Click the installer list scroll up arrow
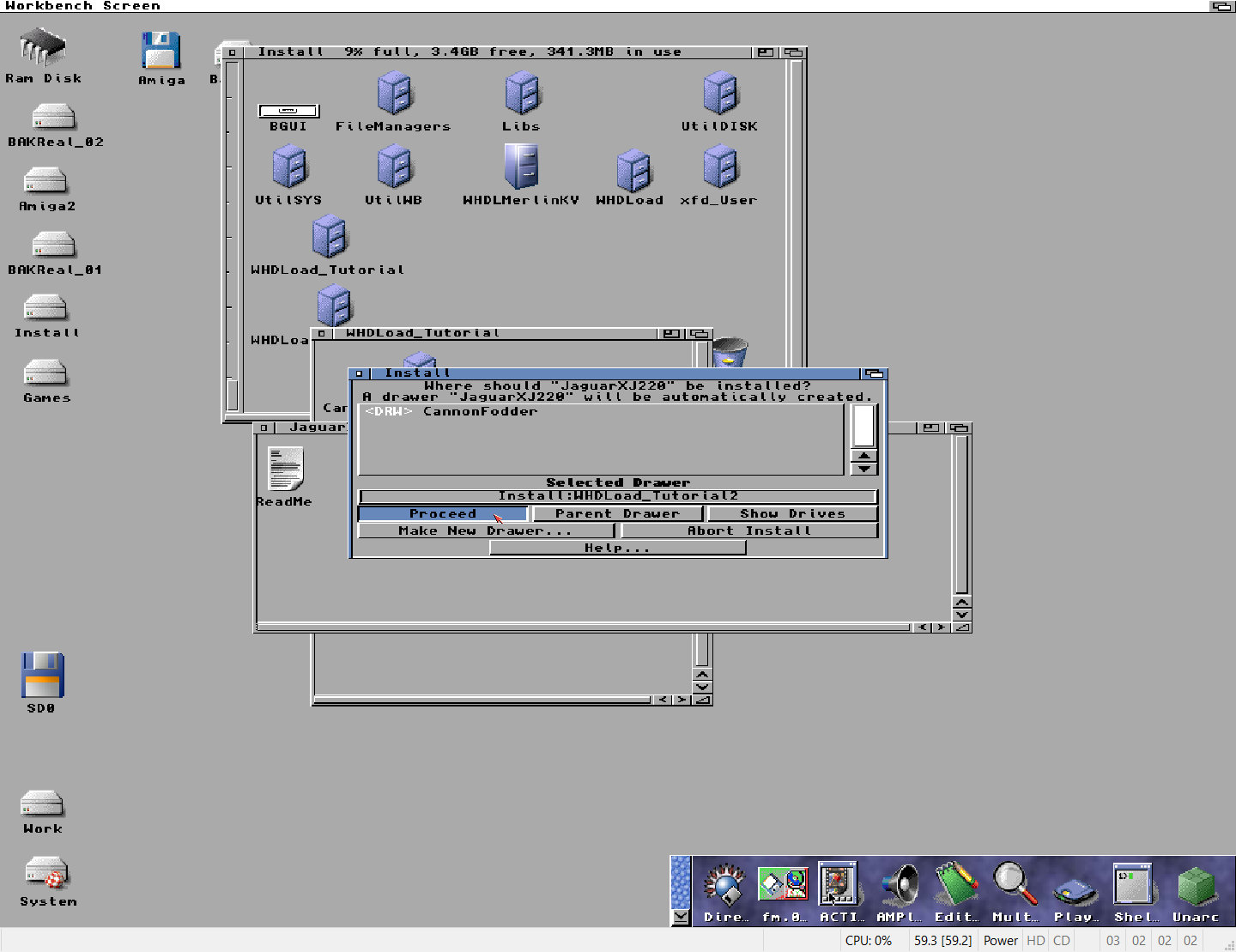Screen dimensions: 1236x952 pos(863,456)
